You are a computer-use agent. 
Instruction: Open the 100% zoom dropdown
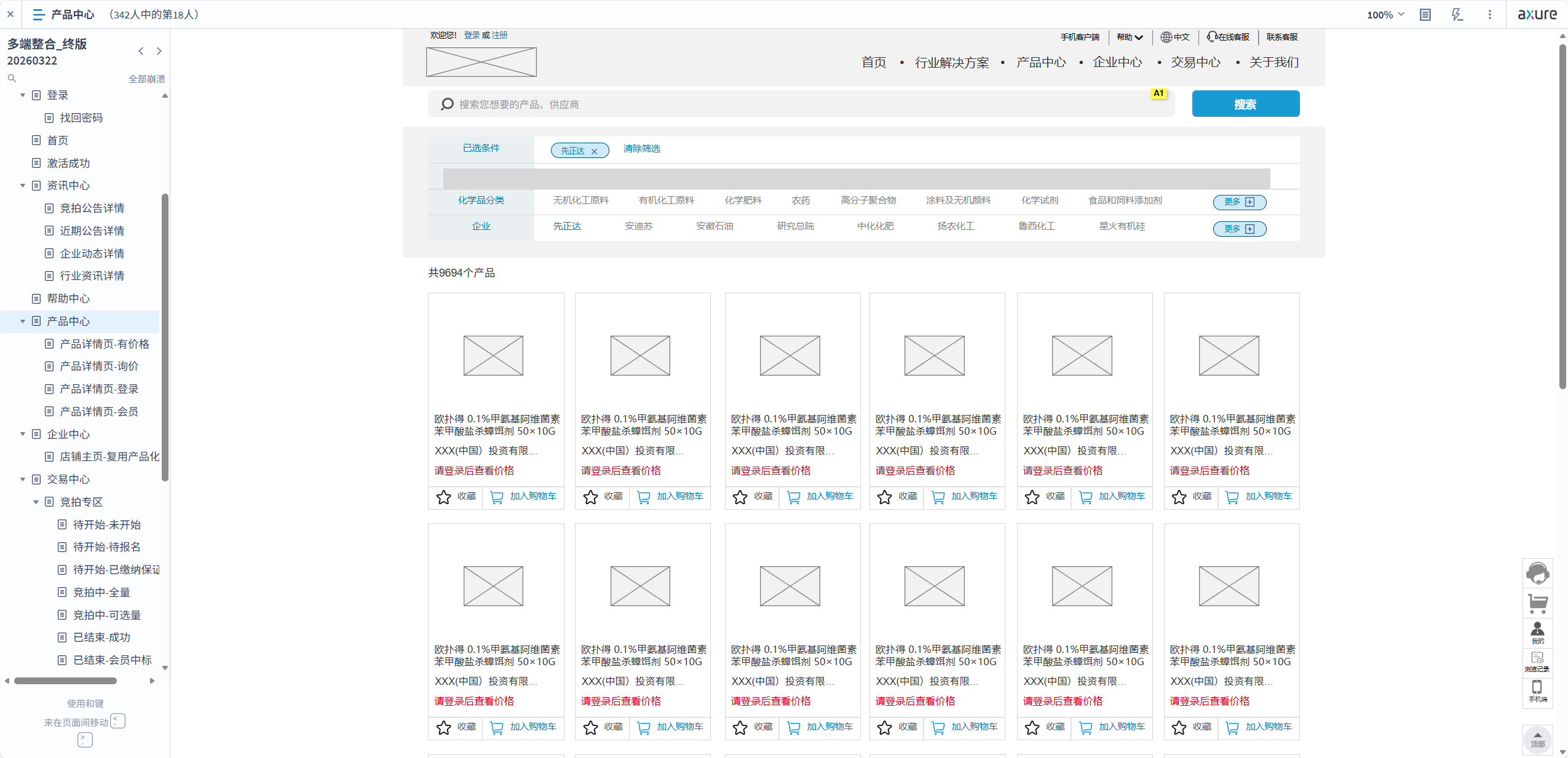point(1385,15)
